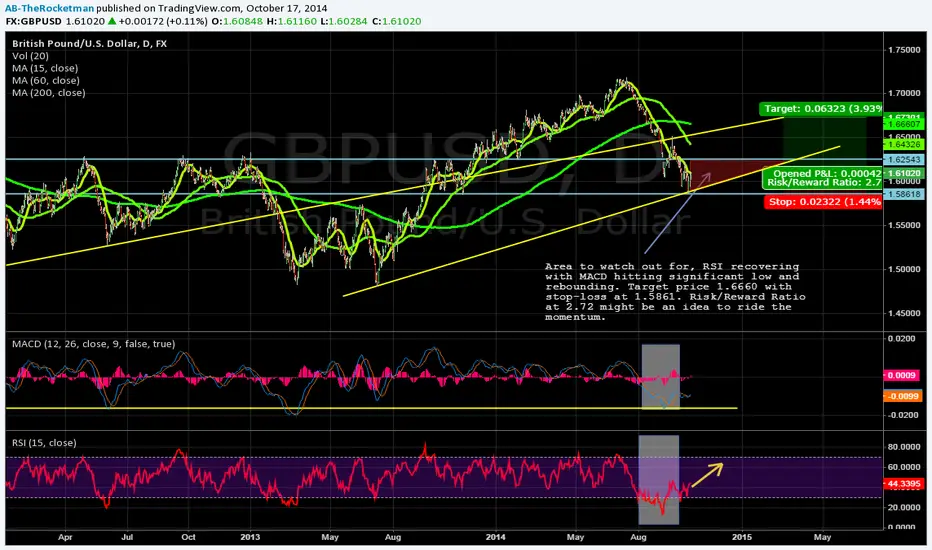
Task: Click the green up-triangle price change icon
Action: point(112,21)
